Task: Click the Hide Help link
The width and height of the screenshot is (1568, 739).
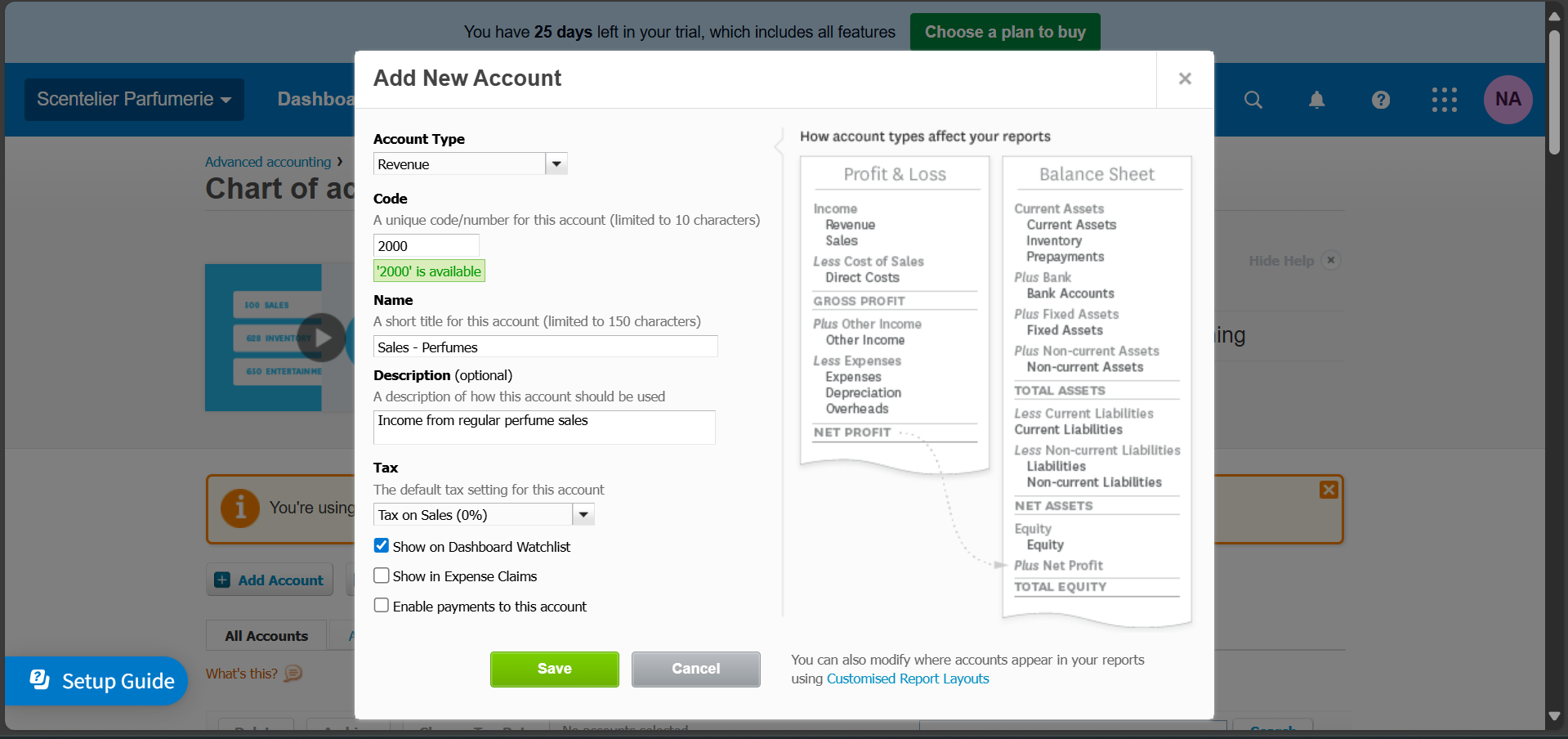Action: [1281, 261]
